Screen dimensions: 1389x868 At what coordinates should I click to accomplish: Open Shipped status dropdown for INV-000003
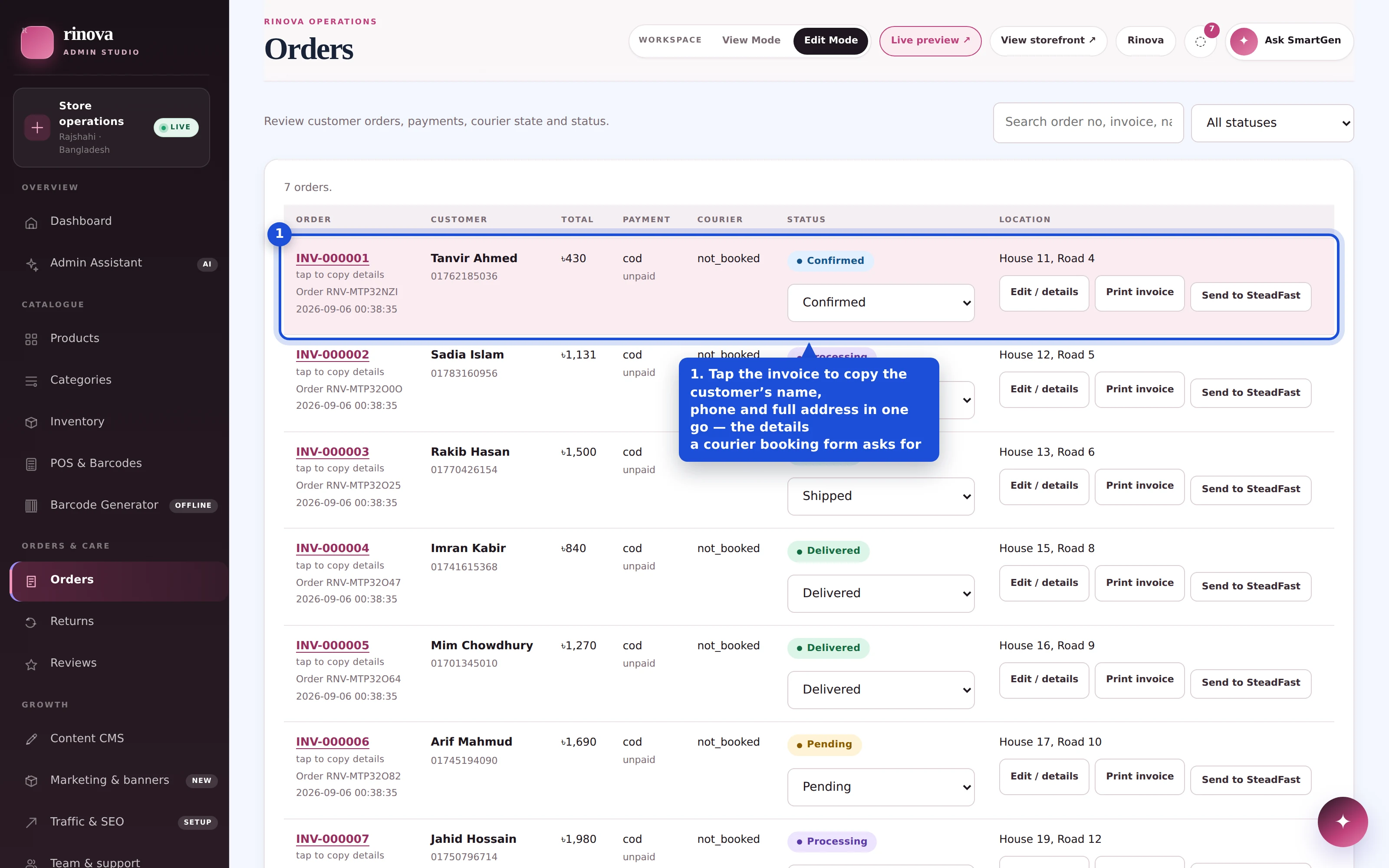click(880, 496)
